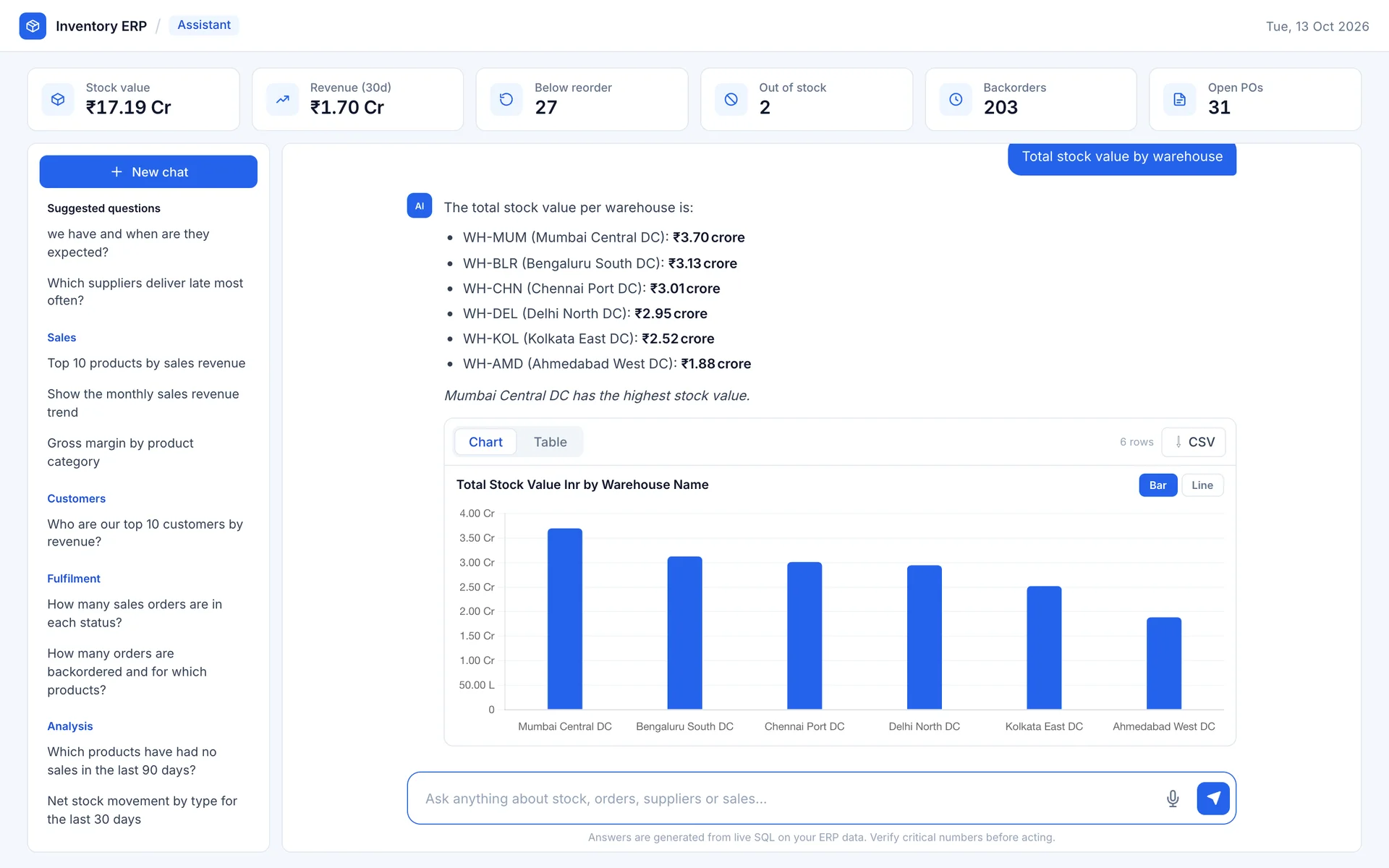Click the Sales category heading
Screen dimensions: 1389x868
point(61,338)
